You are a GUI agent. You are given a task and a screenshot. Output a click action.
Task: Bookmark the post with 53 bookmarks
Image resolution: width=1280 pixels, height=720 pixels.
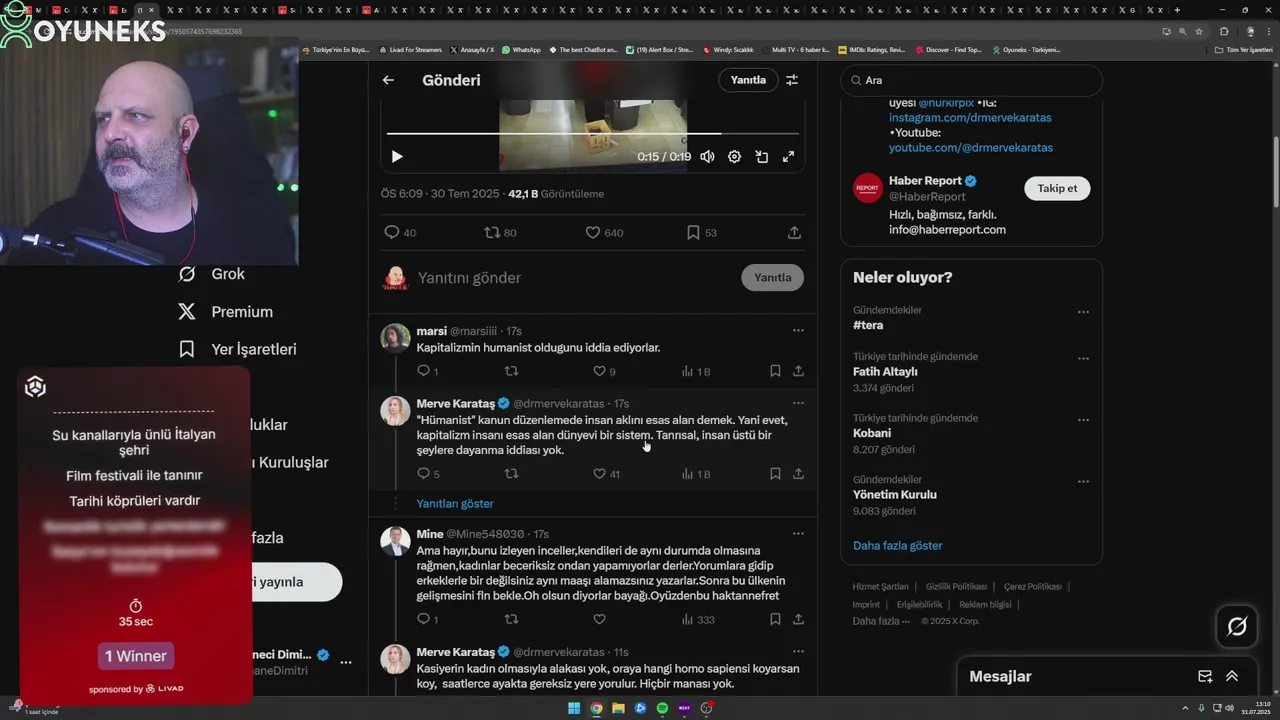pyautogui.click(x=702, y=232)
